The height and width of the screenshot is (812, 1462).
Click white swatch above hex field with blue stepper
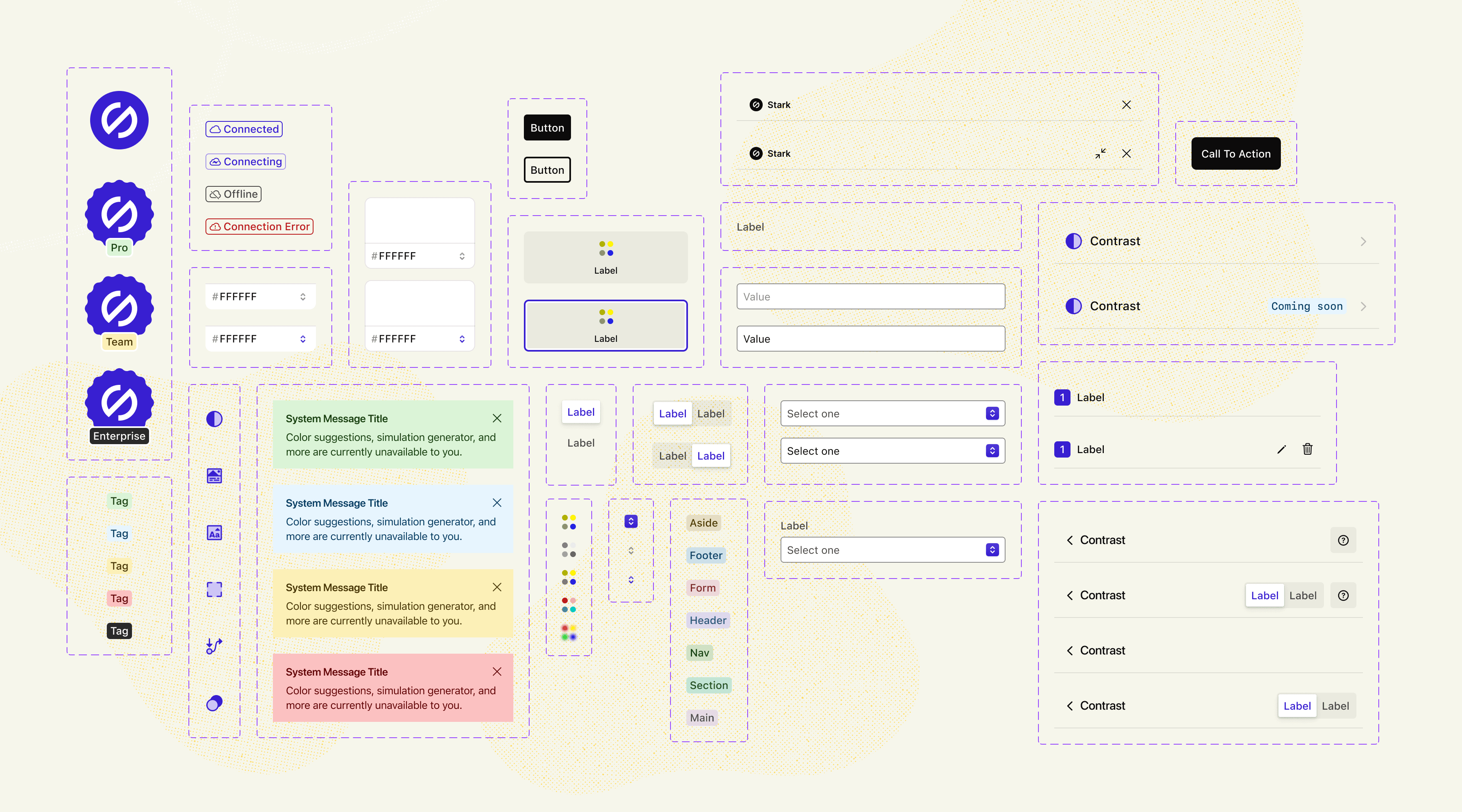point(420,304)
